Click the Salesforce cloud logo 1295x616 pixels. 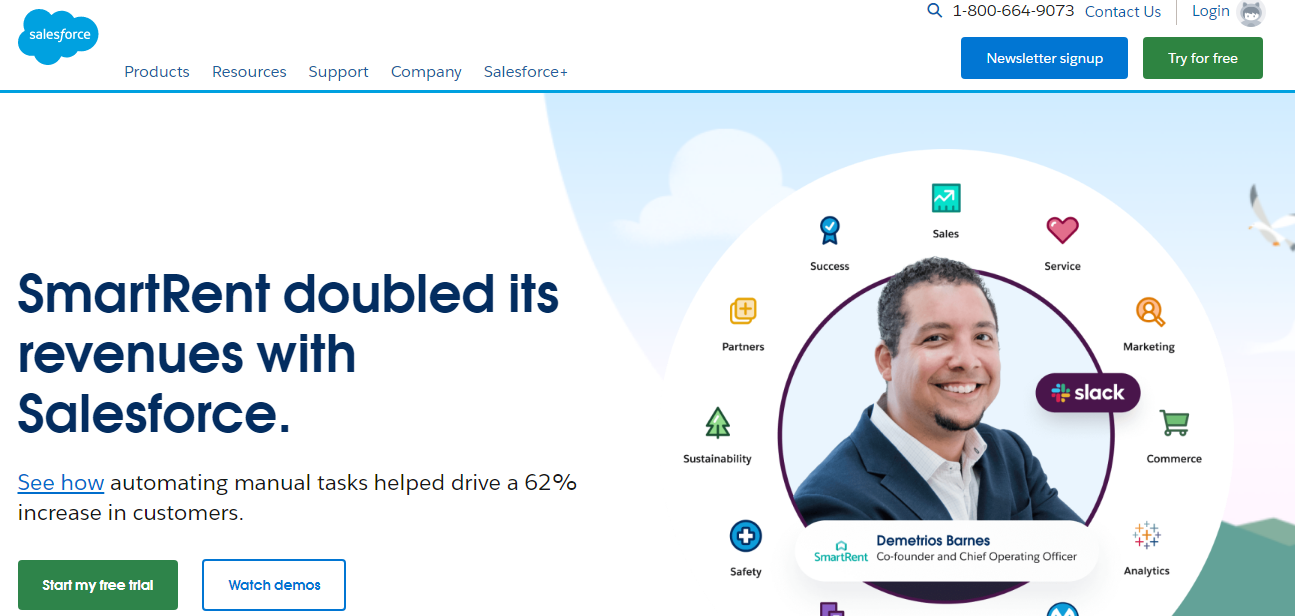[x=59, y=36]
